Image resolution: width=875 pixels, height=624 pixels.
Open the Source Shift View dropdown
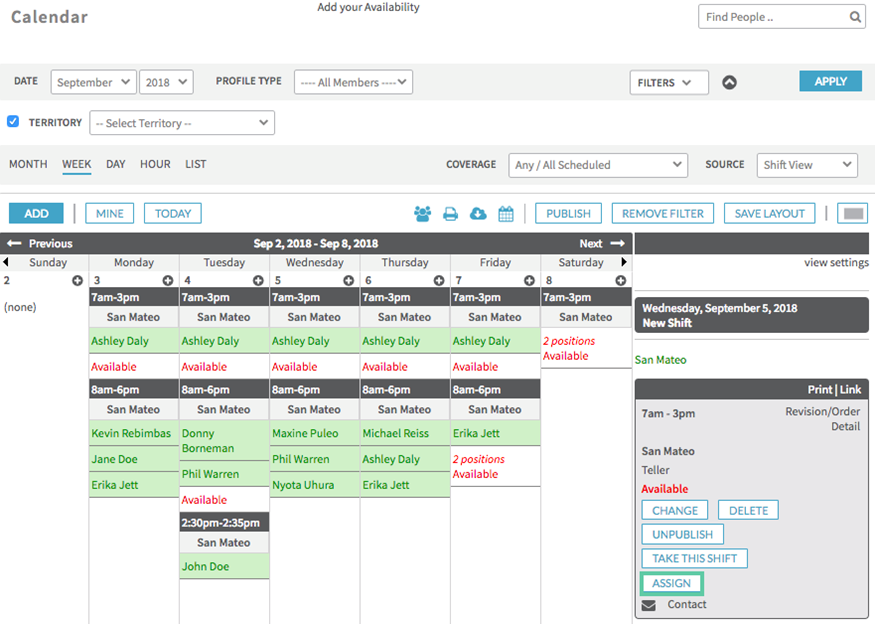pyautogui.click(x=807, y=165)
